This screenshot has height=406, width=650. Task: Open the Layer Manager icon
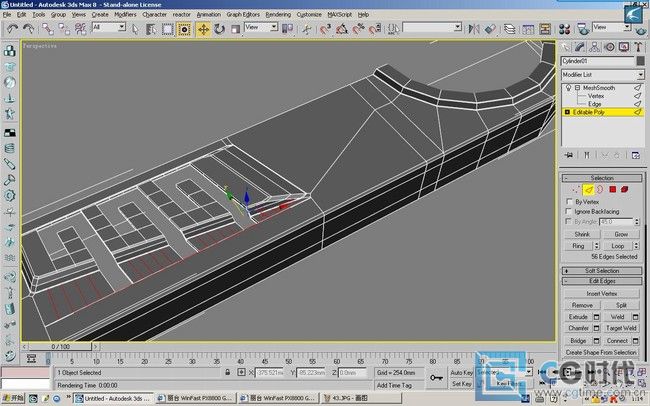509,29
